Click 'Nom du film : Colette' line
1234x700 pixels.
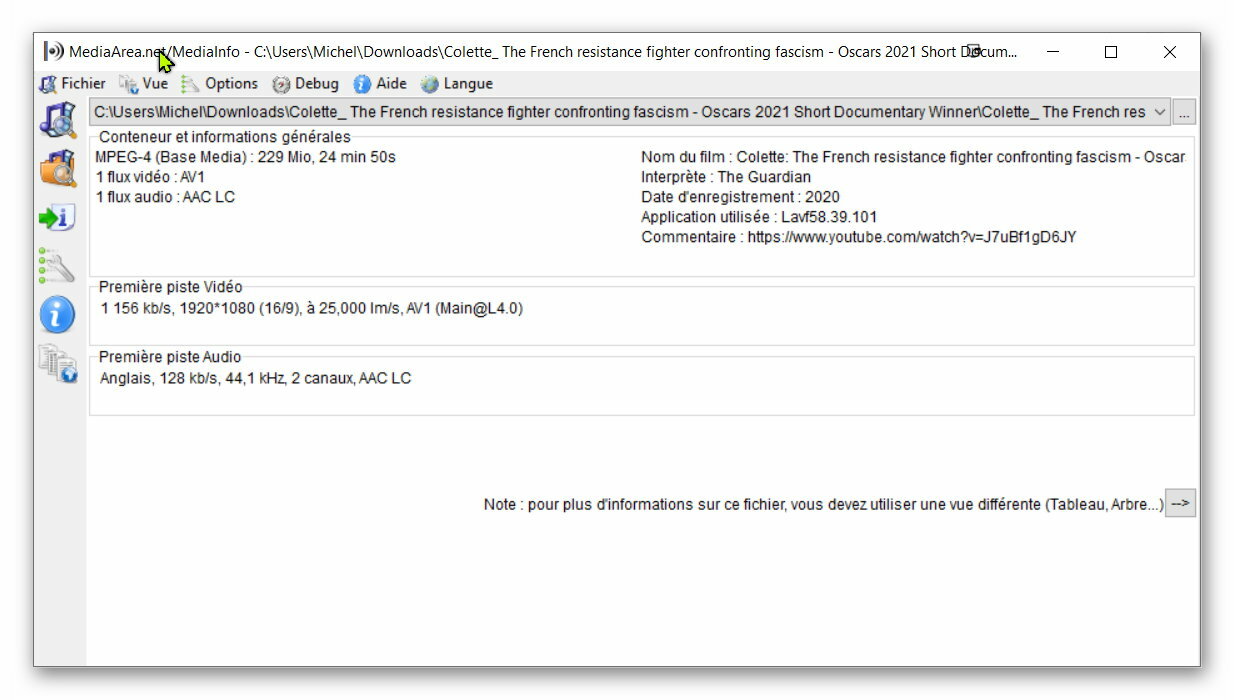(x=913, y=157)
